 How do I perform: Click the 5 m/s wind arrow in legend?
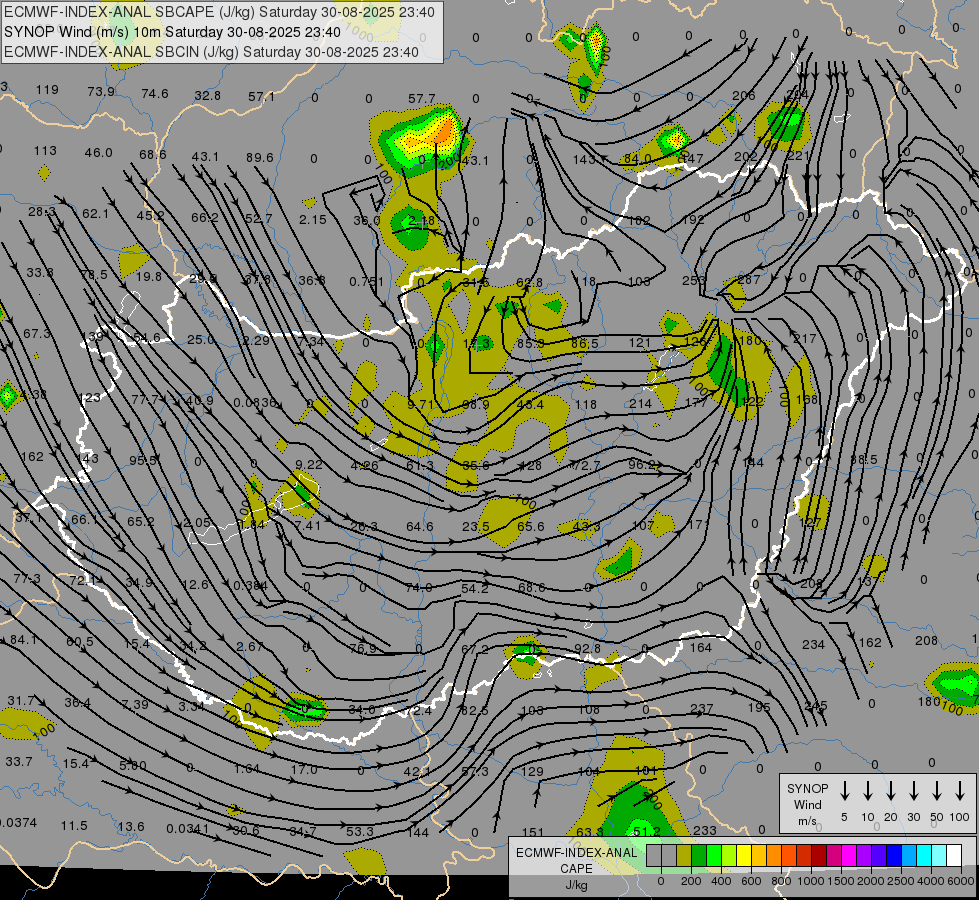click(844, 791)
